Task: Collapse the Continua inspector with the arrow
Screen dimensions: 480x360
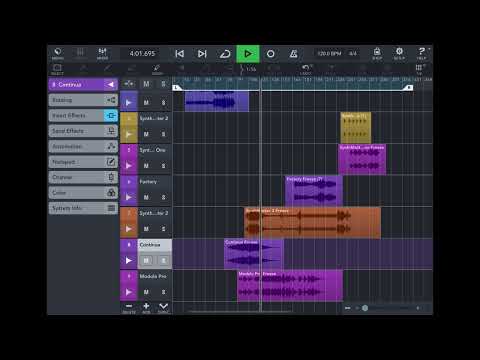Action: click(111, 85)
